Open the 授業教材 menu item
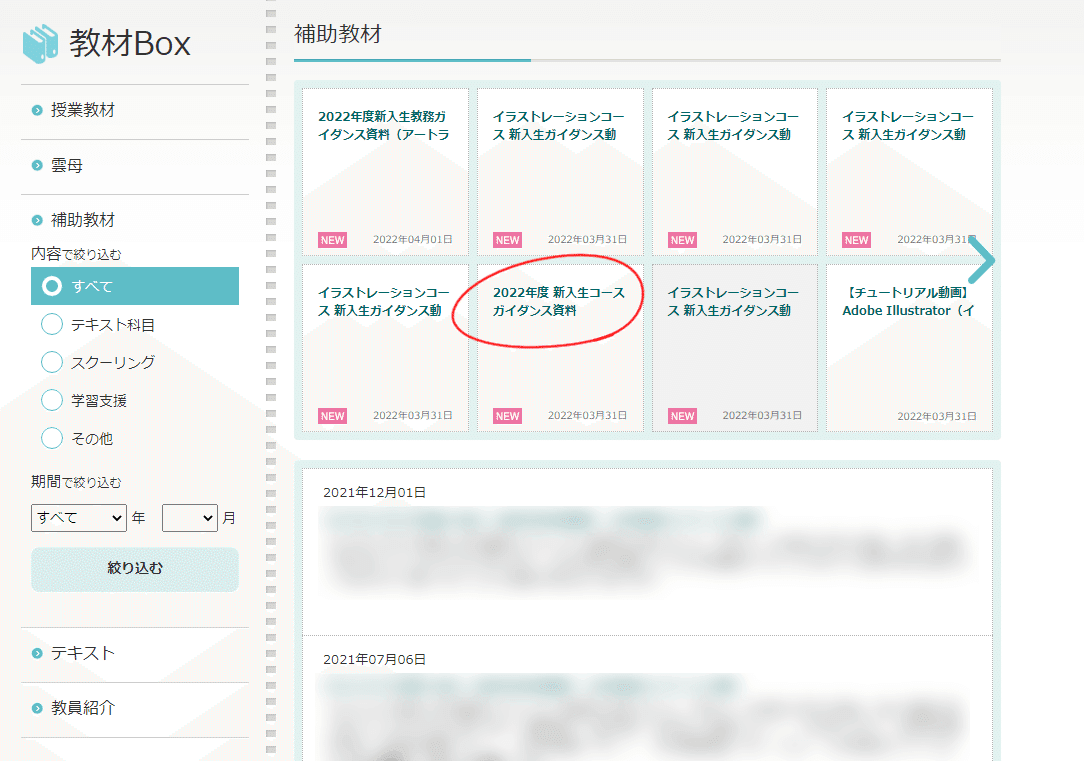 click(82, 110)
